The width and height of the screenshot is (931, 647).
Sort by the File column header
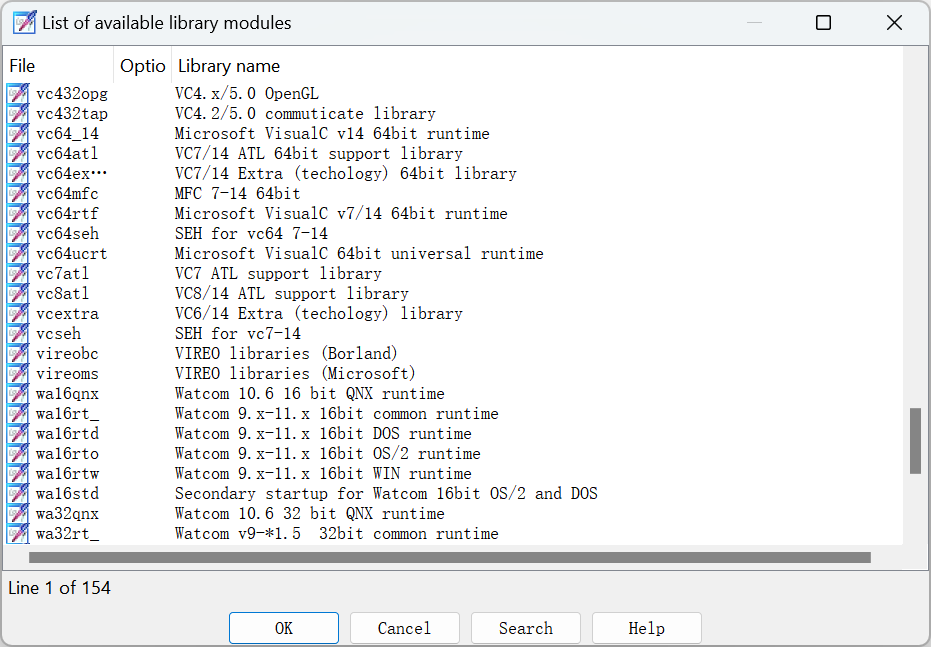tap(58, 65)
